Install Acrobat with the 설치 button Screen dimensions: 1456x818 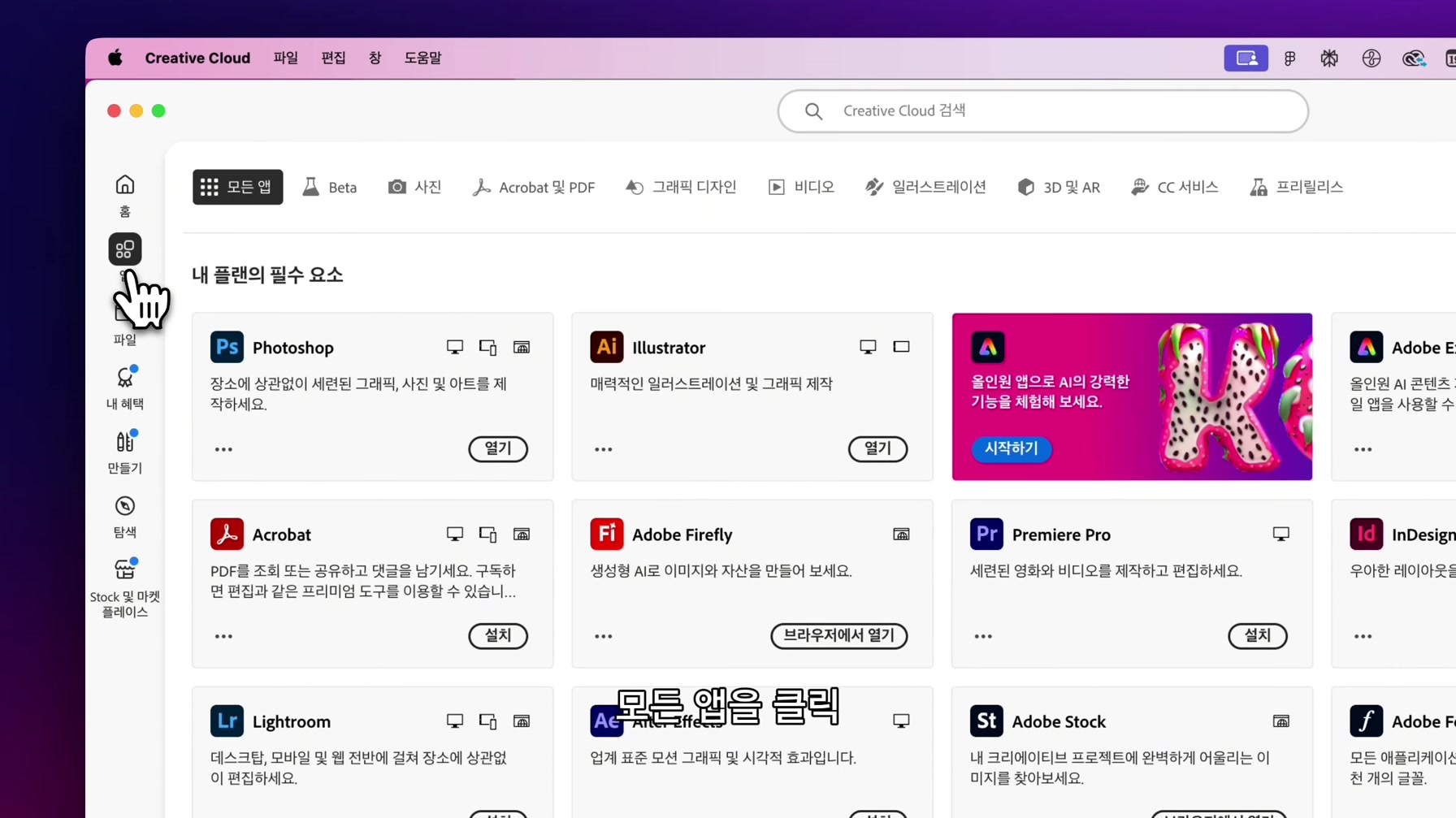click(498, 635)
